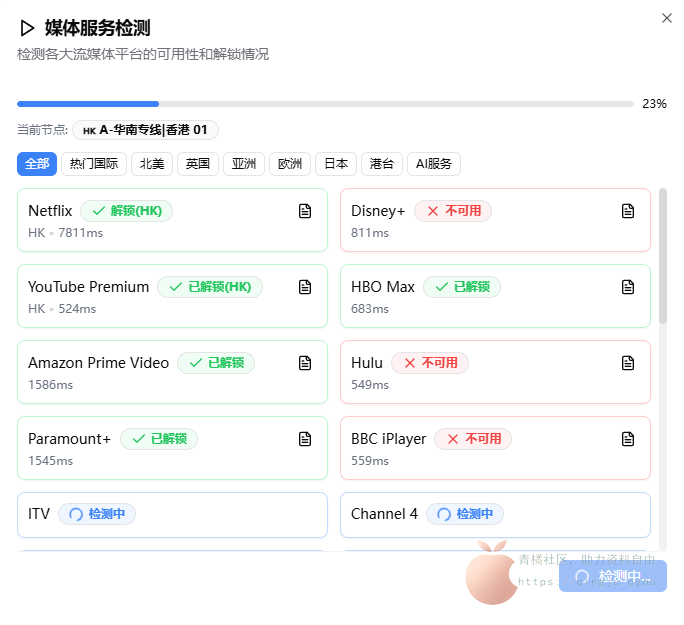Viewport: 684px width, 625px height.
Task: Switch to the AI服务 filter tab
Action: tap(434, 164)
